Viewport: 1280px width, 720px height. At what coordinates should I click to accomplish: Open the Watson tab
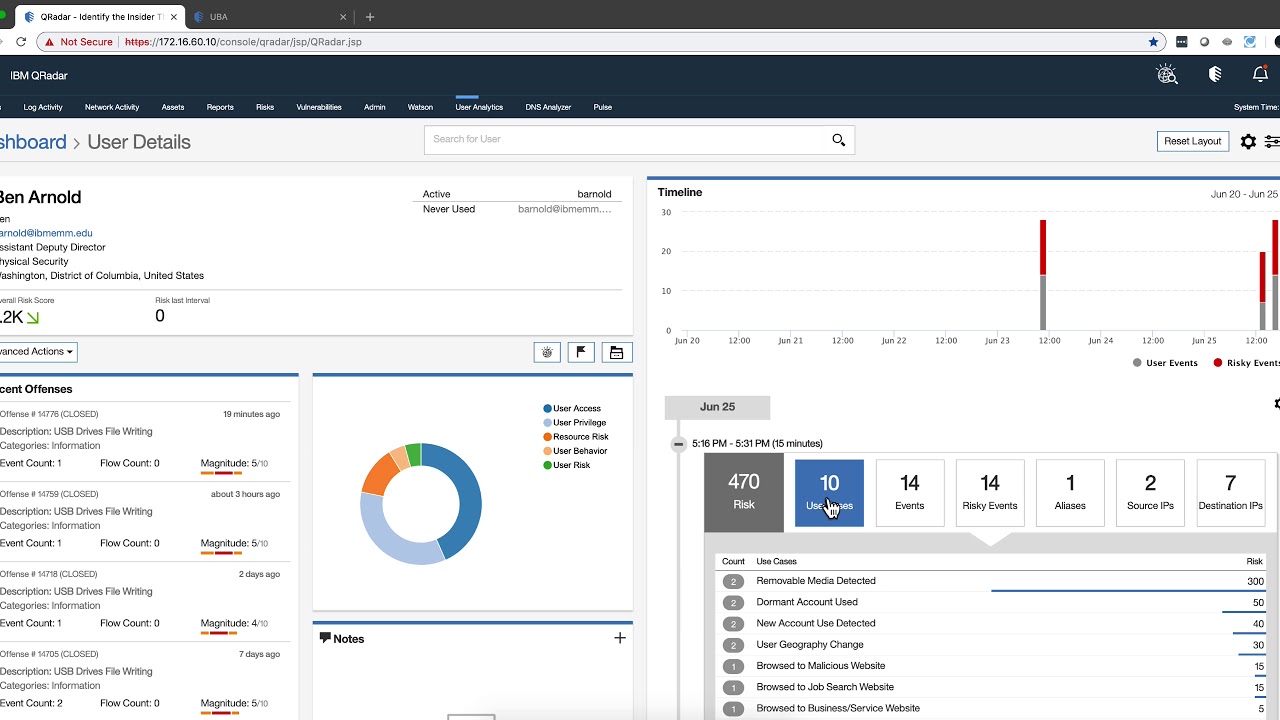coord(420,107)
